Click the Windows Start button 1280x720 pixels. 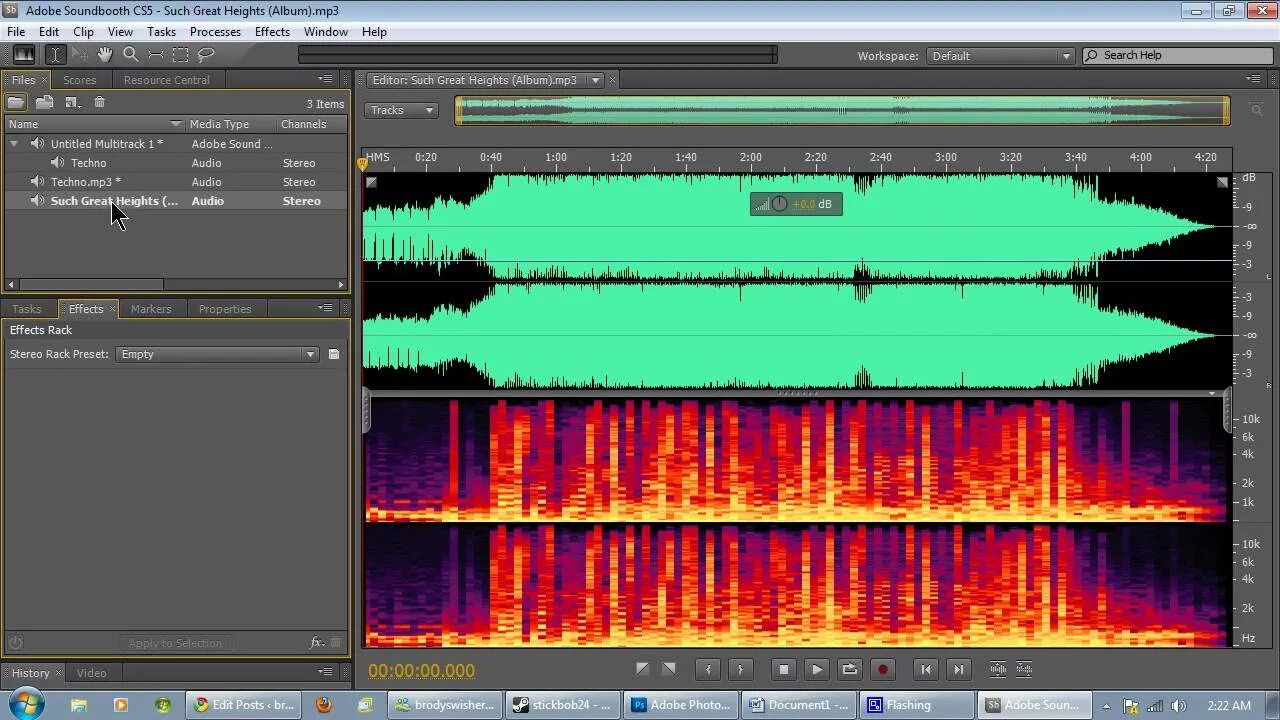click(x=27, y=704)
